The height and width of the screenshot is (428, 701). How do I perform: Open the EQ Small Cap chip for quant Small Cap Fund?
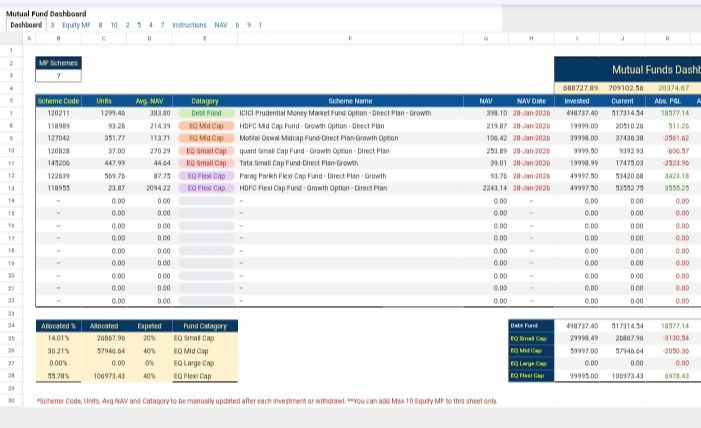(206, 151)
